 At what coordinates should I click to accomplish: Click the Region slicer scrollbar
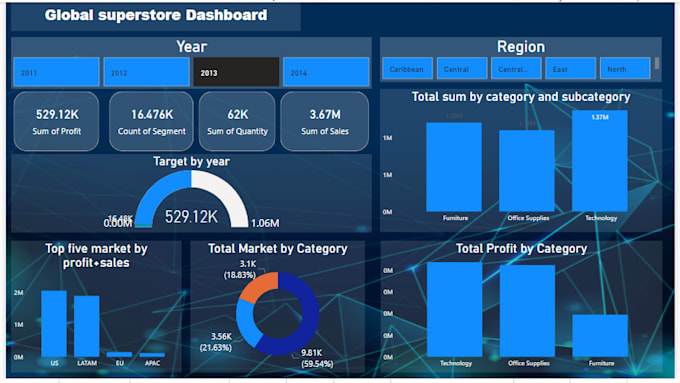[657, 63]
